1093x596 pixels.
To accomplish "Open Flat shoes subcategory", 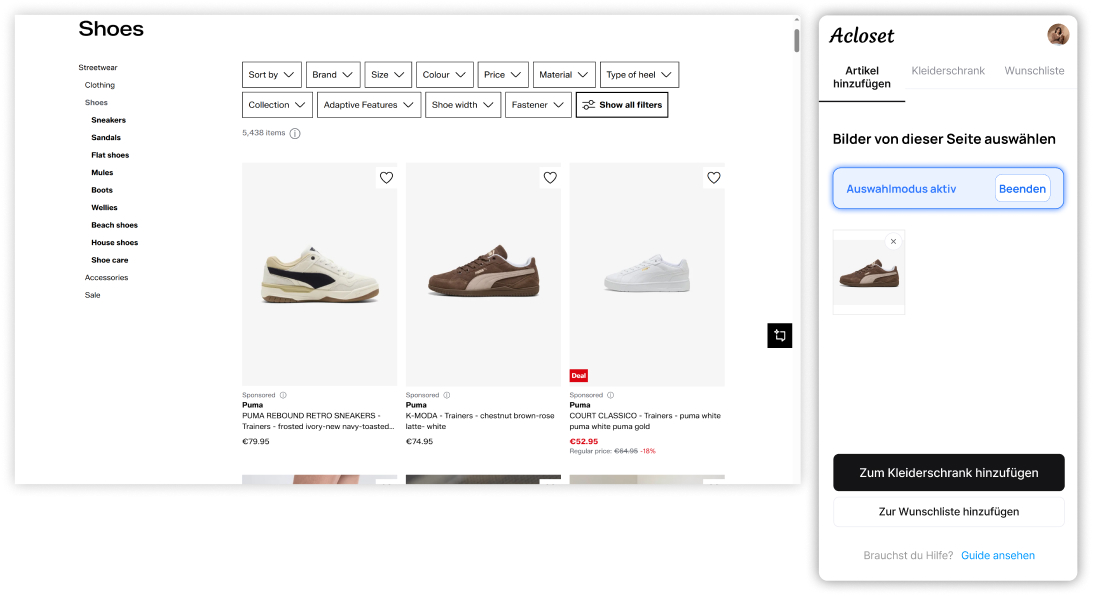I will pyautogui.click(x=110, y=155).
